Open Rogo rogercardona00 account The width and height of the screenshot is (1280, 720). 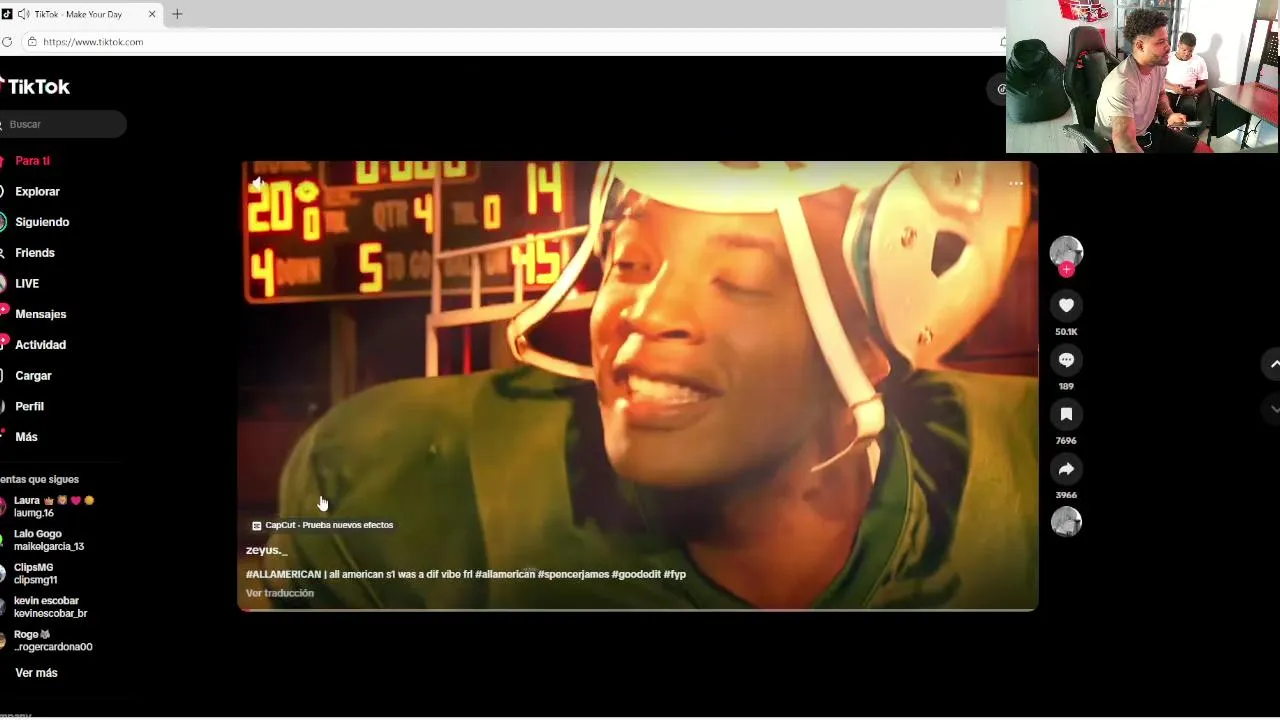(x=48, y=640)
